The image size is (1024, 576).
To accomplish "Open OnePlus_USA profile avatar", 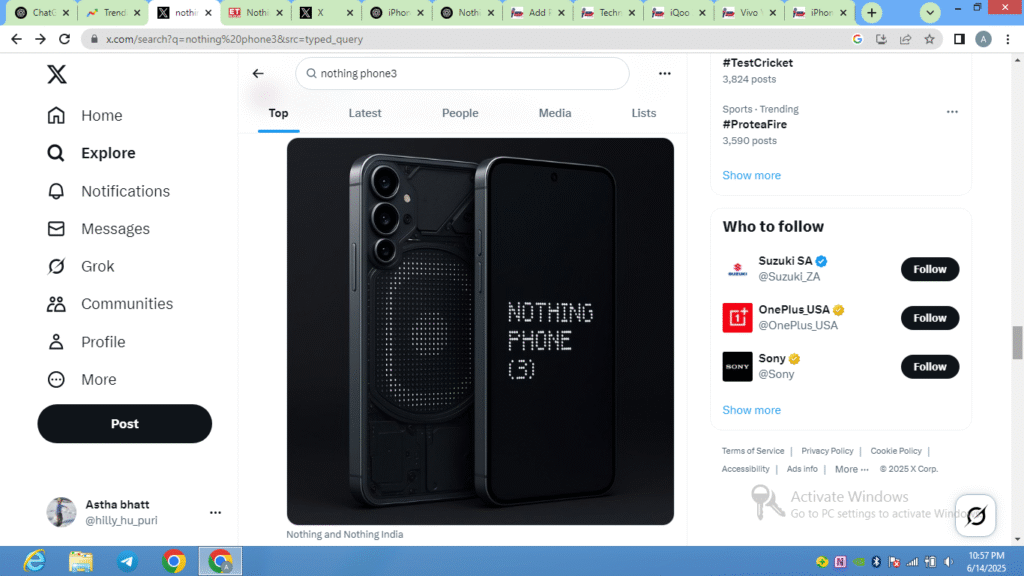I will tap(737, 318).
